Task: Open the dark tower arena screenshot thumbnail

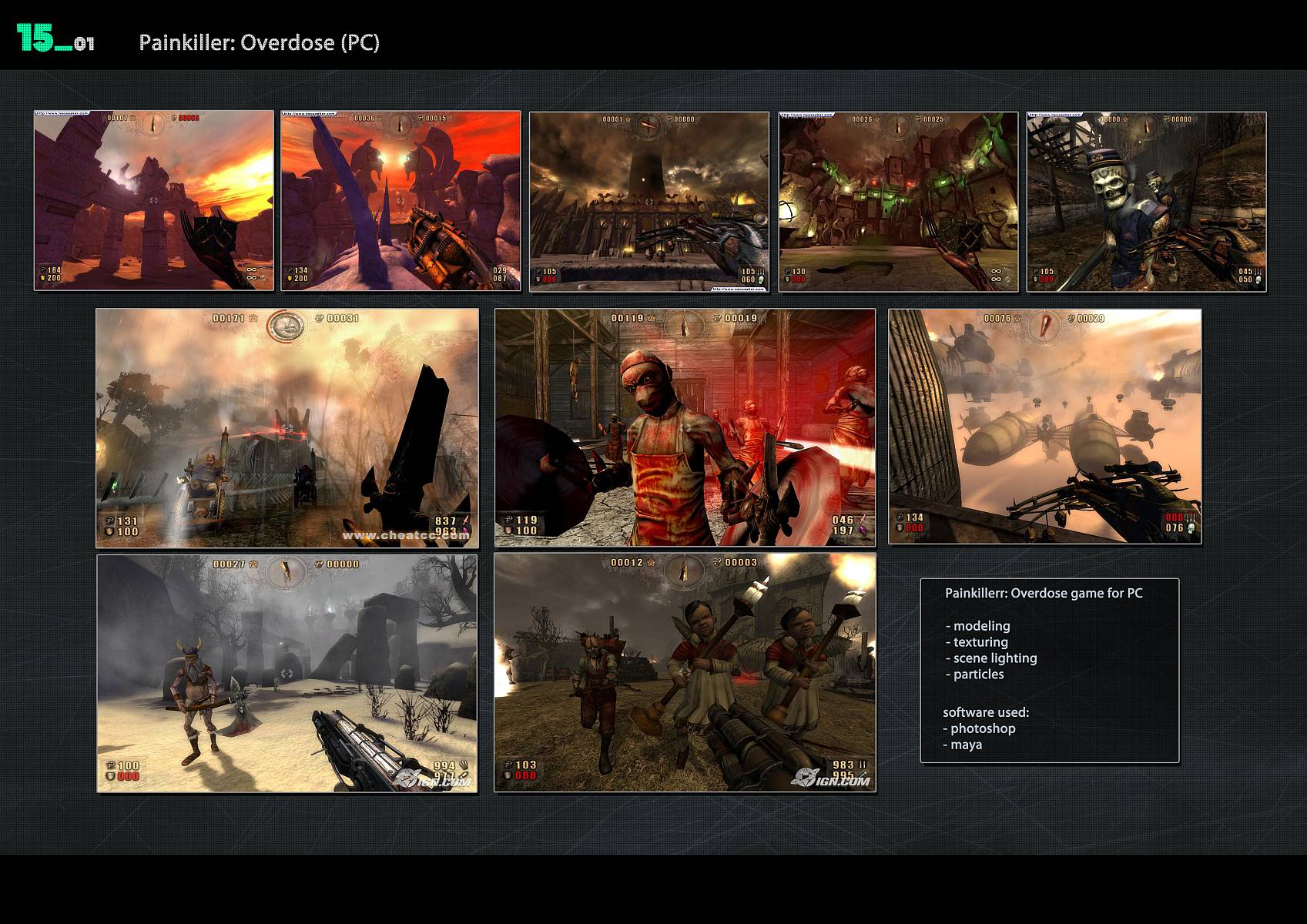Action: (648, 202)
